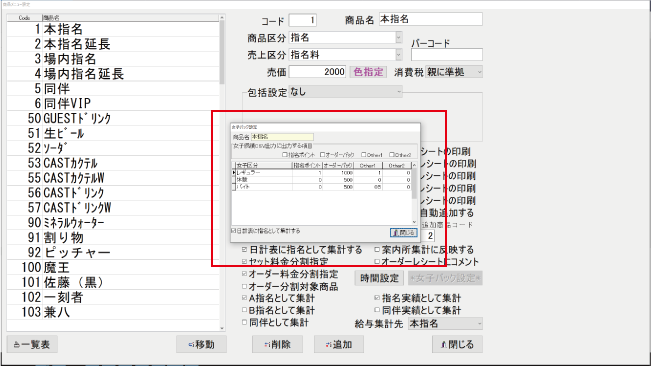
Task: Select list row 4 場内指名延長
Action: pos(113,74)
